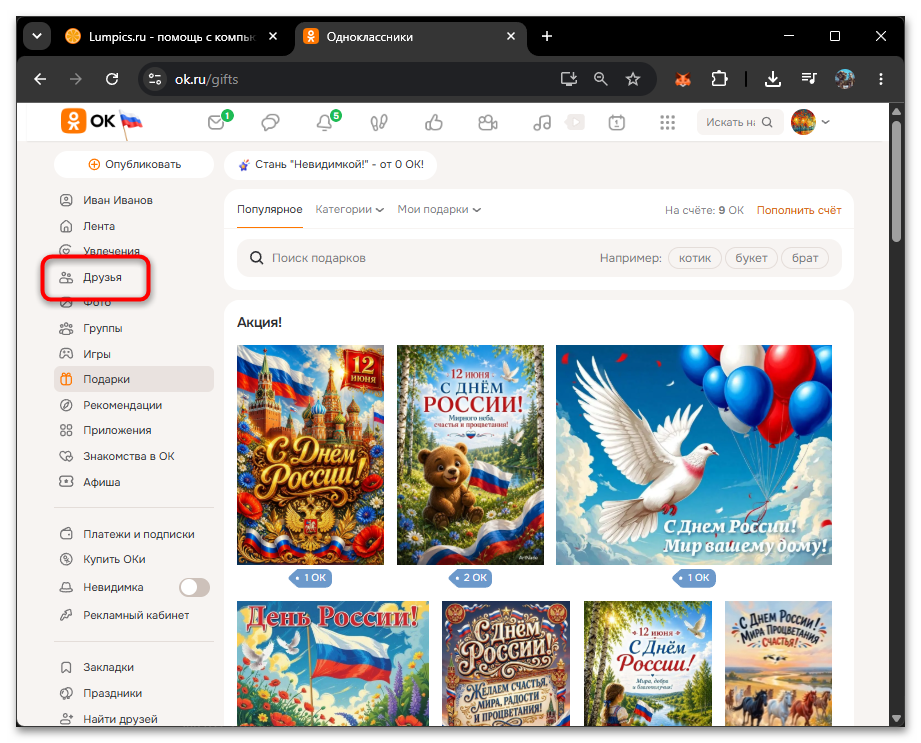Open Платежи и подписки in the sidebar

[x=139, y=534]
